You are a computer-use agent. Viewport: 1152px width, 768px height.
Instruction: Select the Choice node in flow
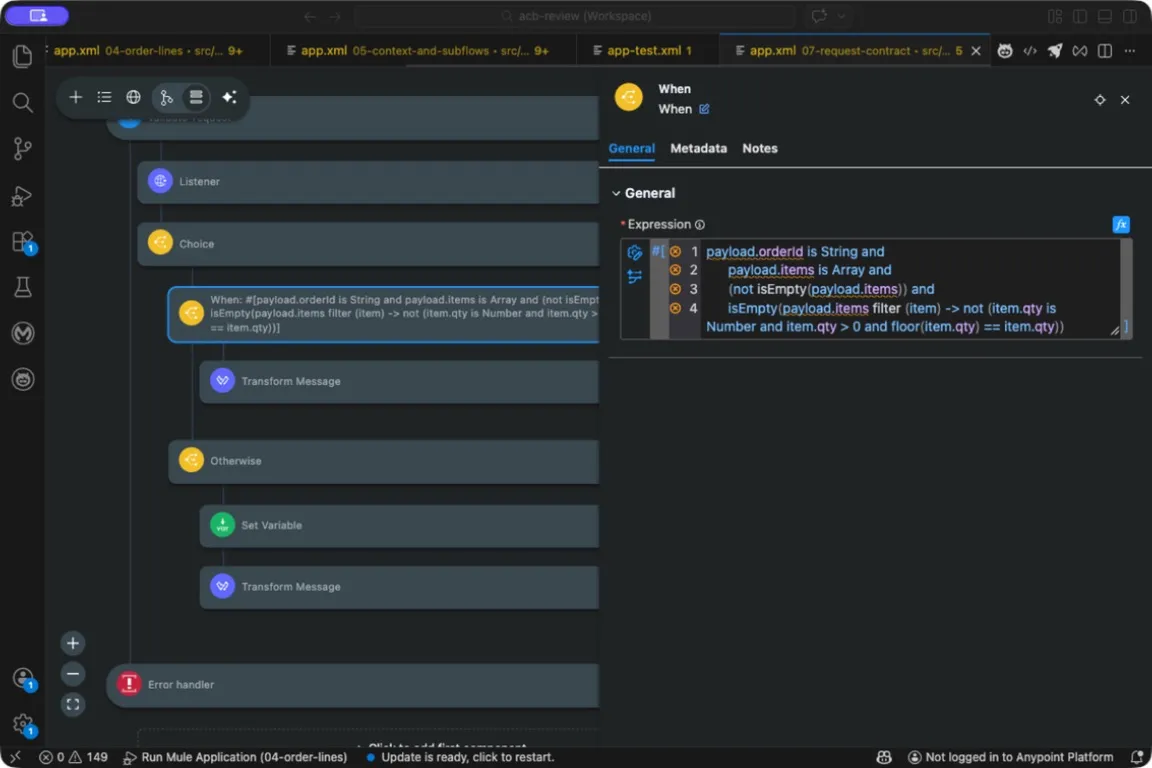pos(368,243)
